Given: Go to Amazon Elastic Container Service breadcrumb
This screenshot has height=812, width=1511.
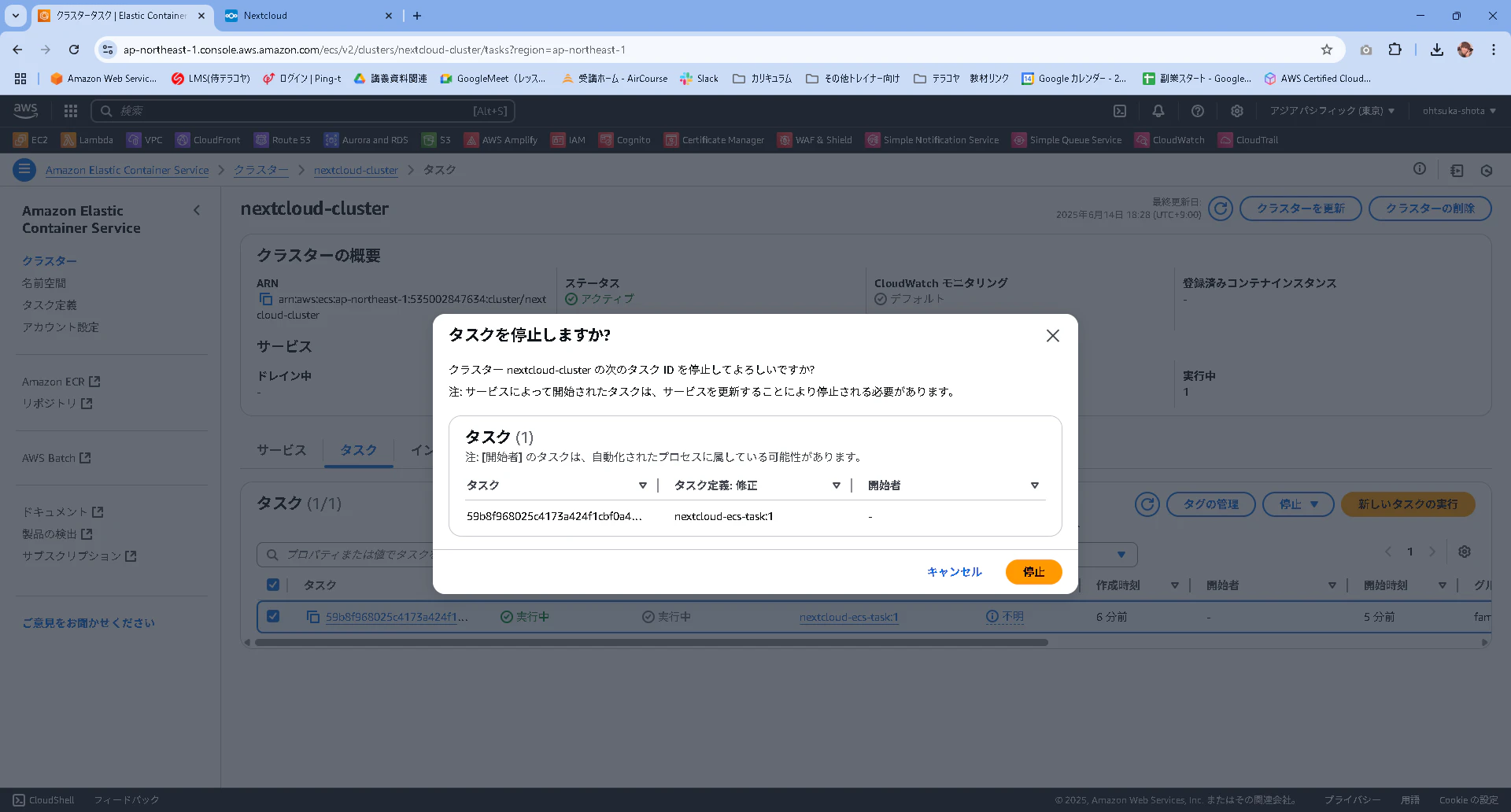Looking at the screenshot, I should click(127, 170).
